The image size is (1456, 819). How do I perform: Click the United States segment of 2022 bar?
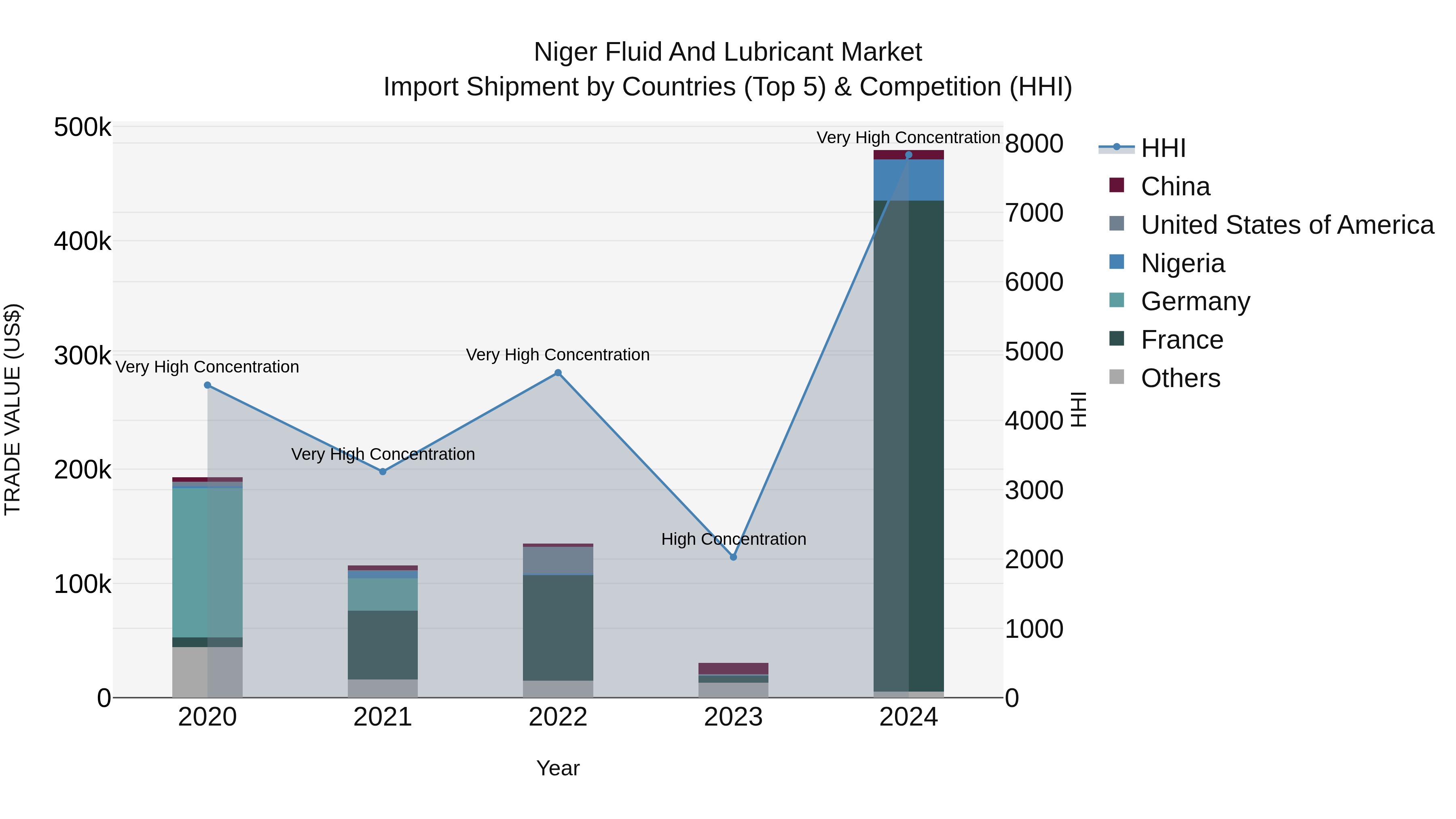[558, 560]
